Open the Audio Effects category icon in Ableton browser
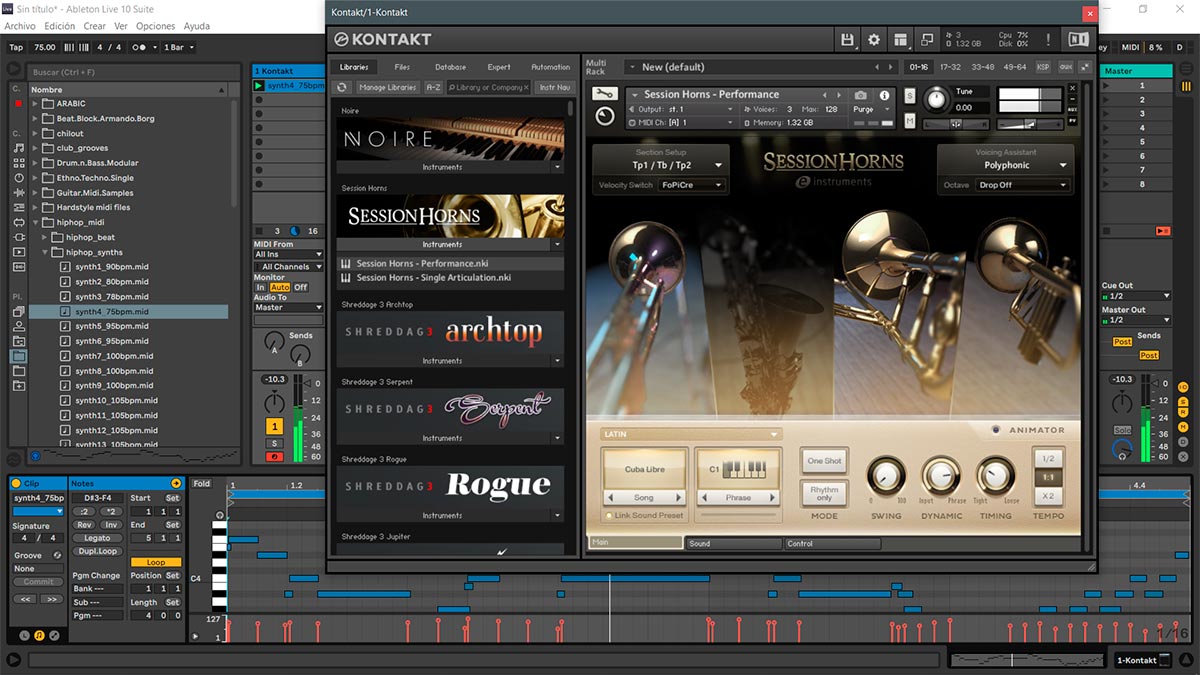The height and width of the screenshot is (675, 1200). point(18,192)
